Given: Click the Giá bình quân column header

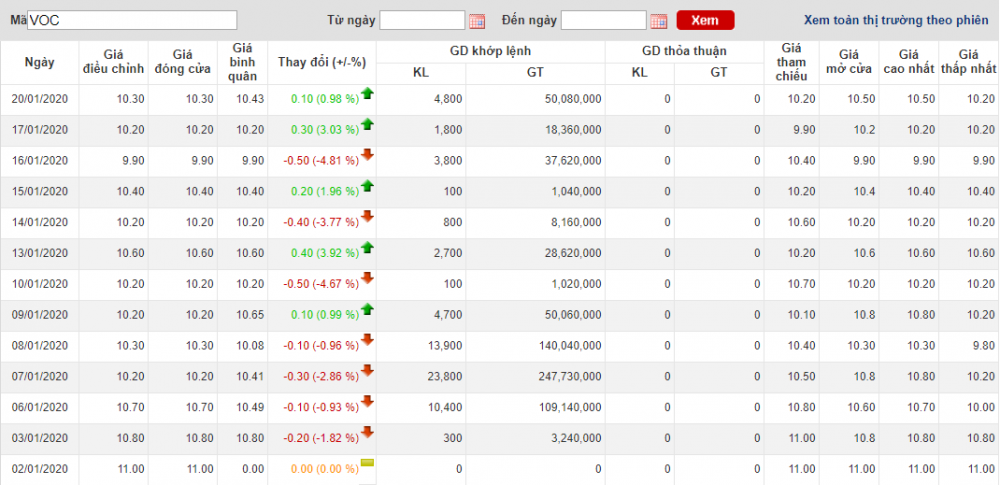Looking at the screenshot, I should tap(243, 63).
